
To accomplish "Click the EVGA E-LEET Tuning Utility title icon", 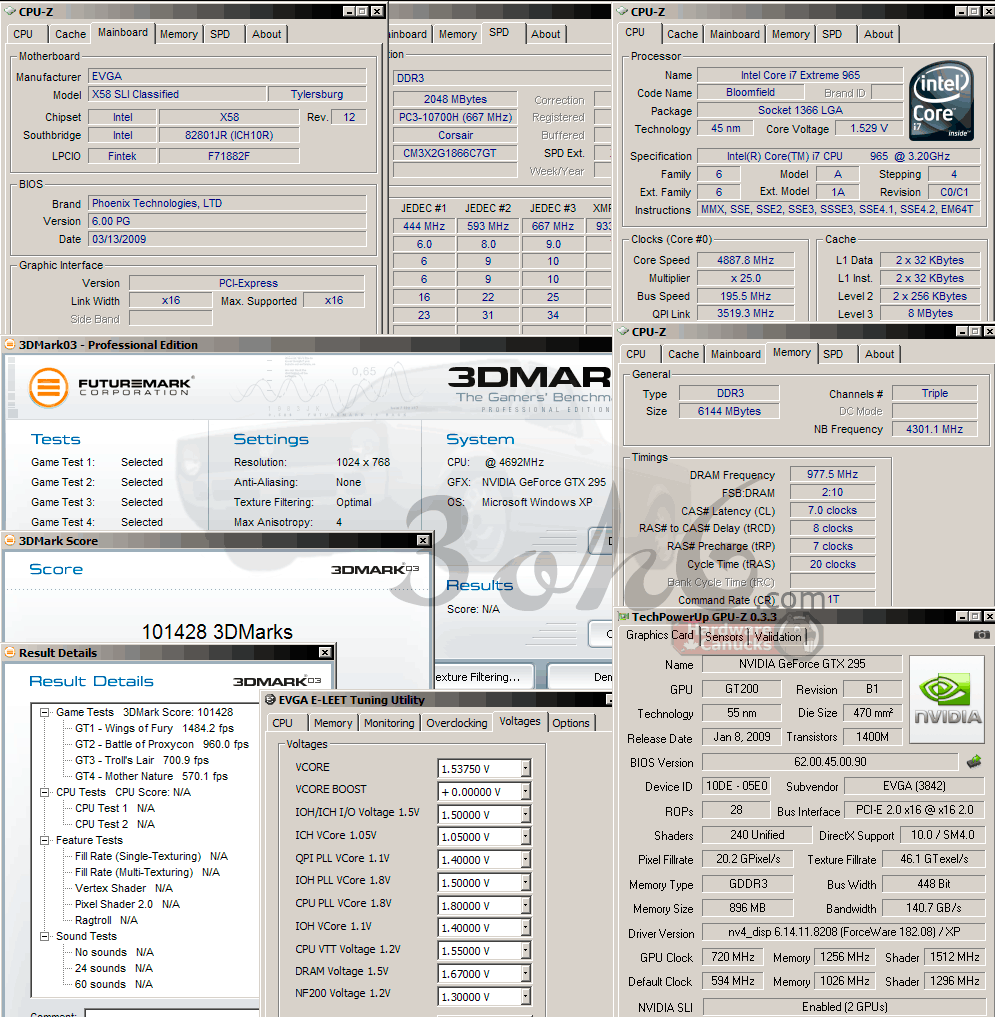I will [270, 700].
